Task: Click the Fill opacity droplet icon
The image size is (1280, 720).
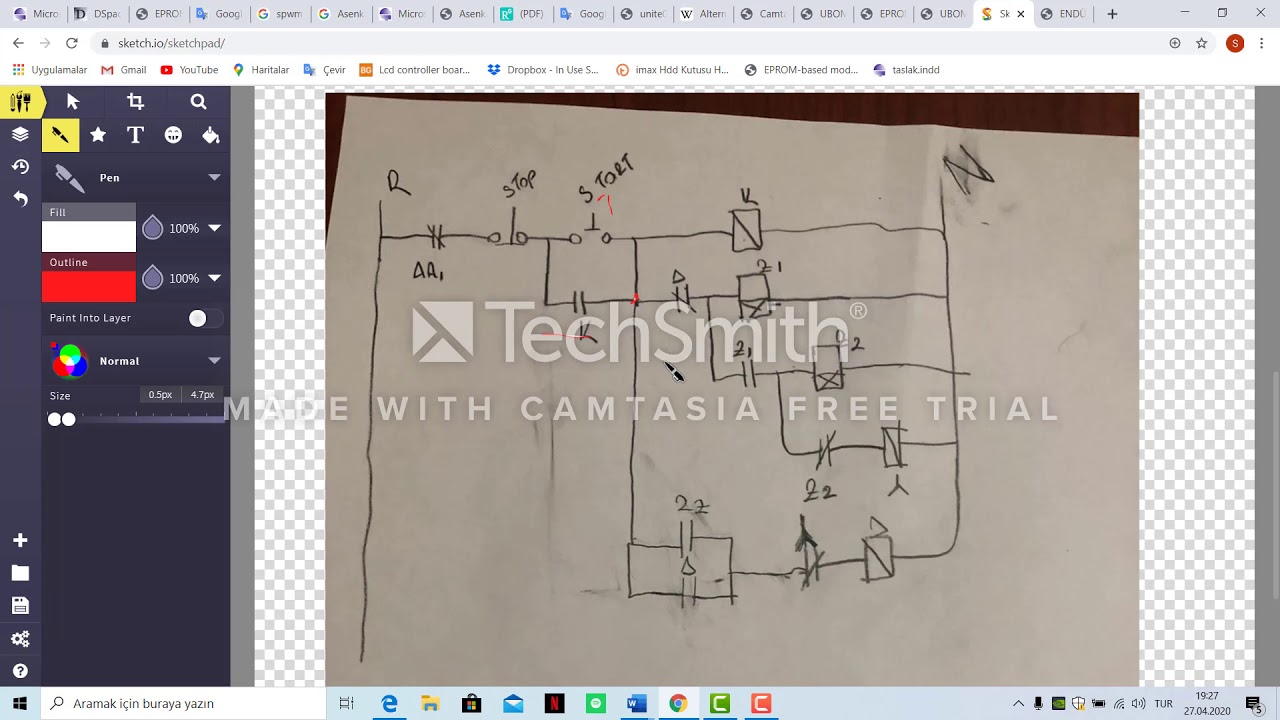Action: pos(152,228)
